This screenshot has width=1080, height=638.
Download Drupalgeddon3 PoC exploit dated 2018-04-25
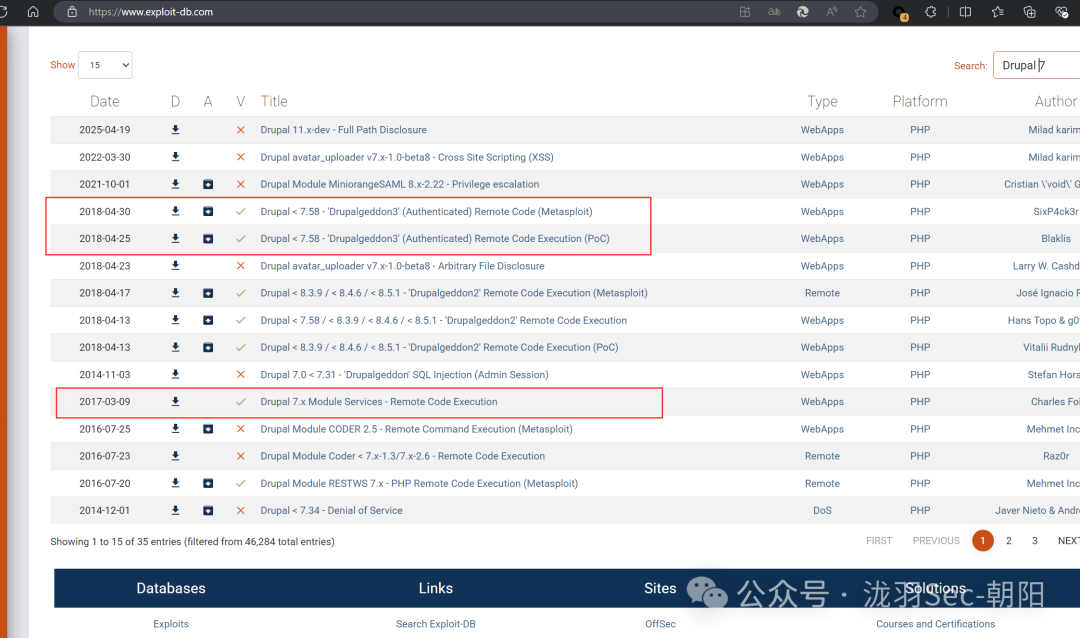coord(175,238)
